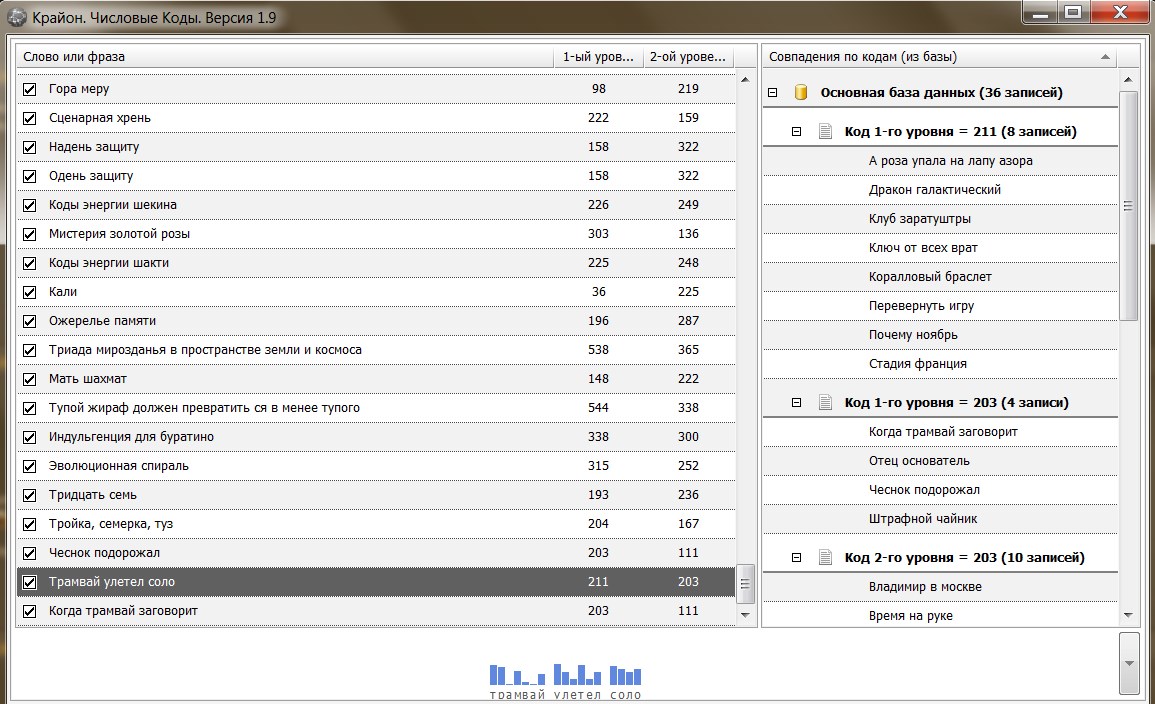Click document icon beside Код 1-го уровня = 203
This screenshot has width=1155, height=704.
tap(825, 402)
